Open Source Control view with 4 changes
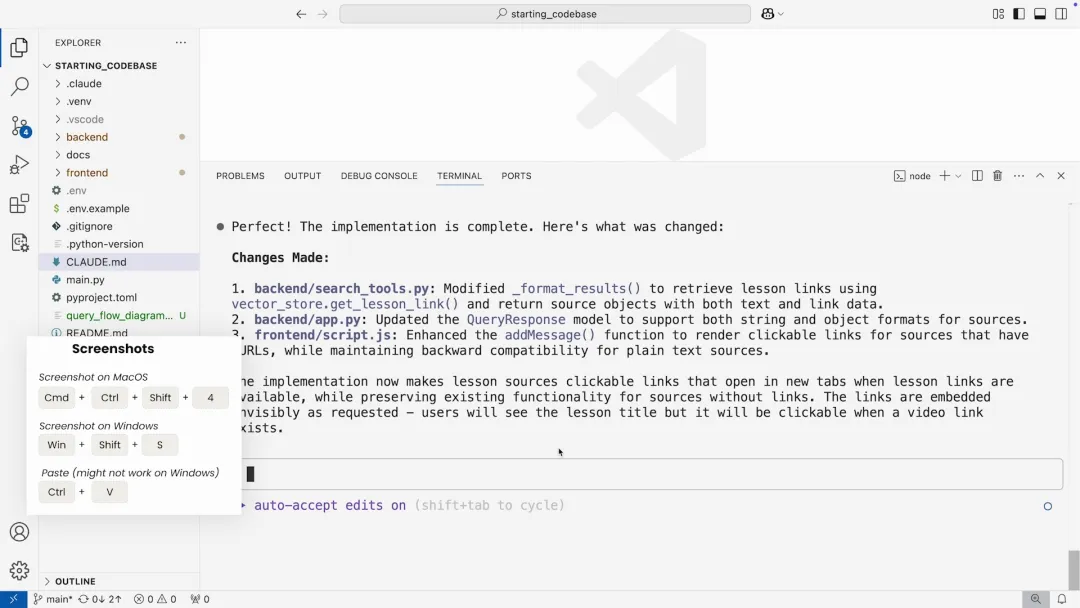The height and width of the screenshot is (608, 1080). coord(19,126)
